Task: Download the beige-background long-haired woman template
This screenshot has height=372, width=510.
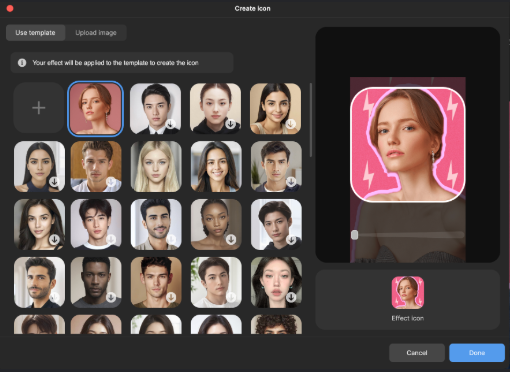Action: (x=291, y=124)
